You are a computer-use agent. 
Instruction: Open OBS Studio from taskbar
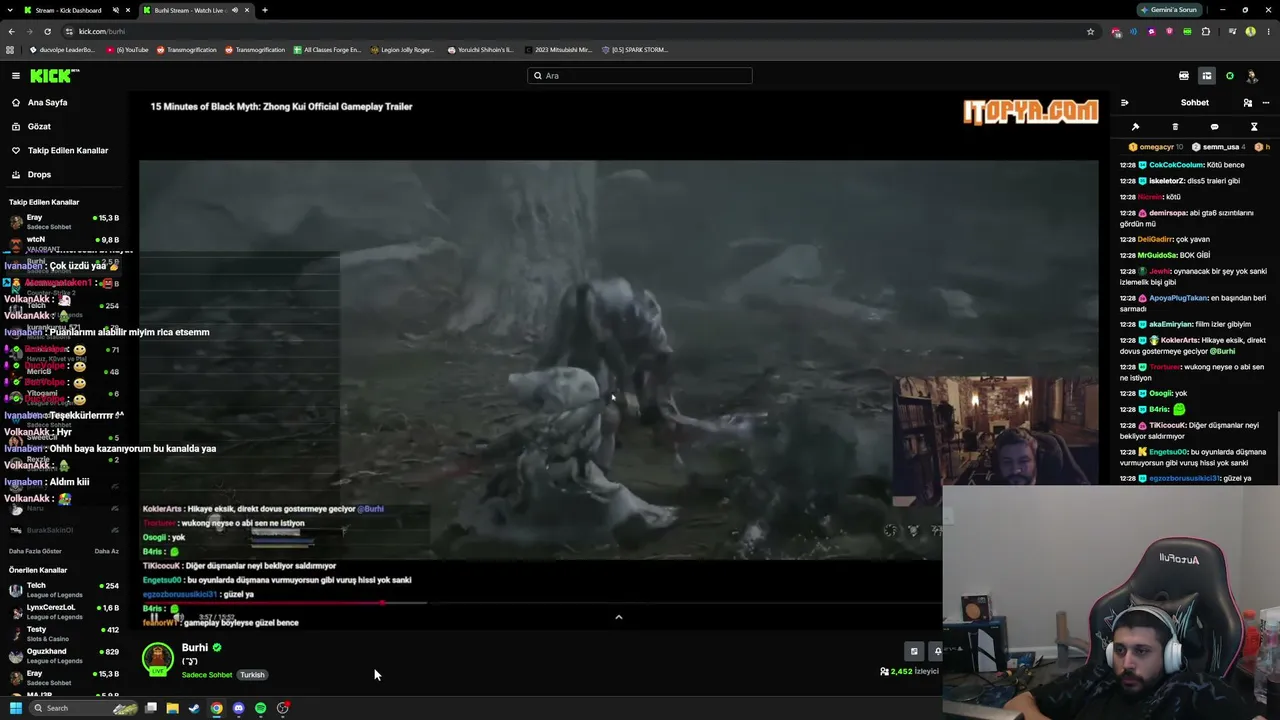[x=283, y=708]
